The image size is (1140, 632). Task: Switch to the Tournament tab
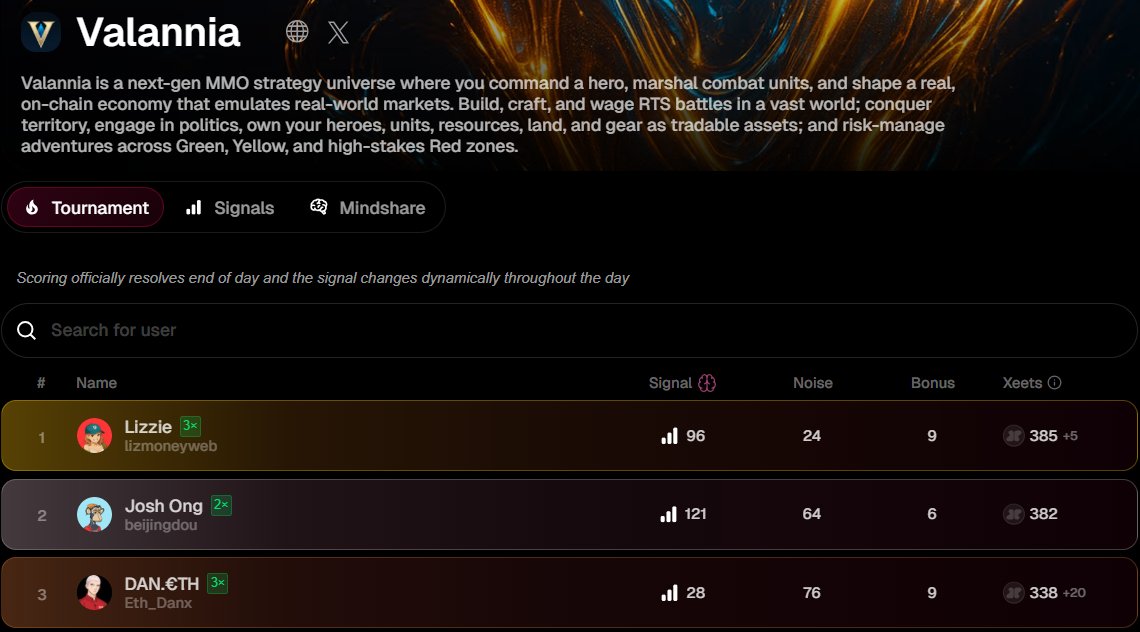click(86, 207)
